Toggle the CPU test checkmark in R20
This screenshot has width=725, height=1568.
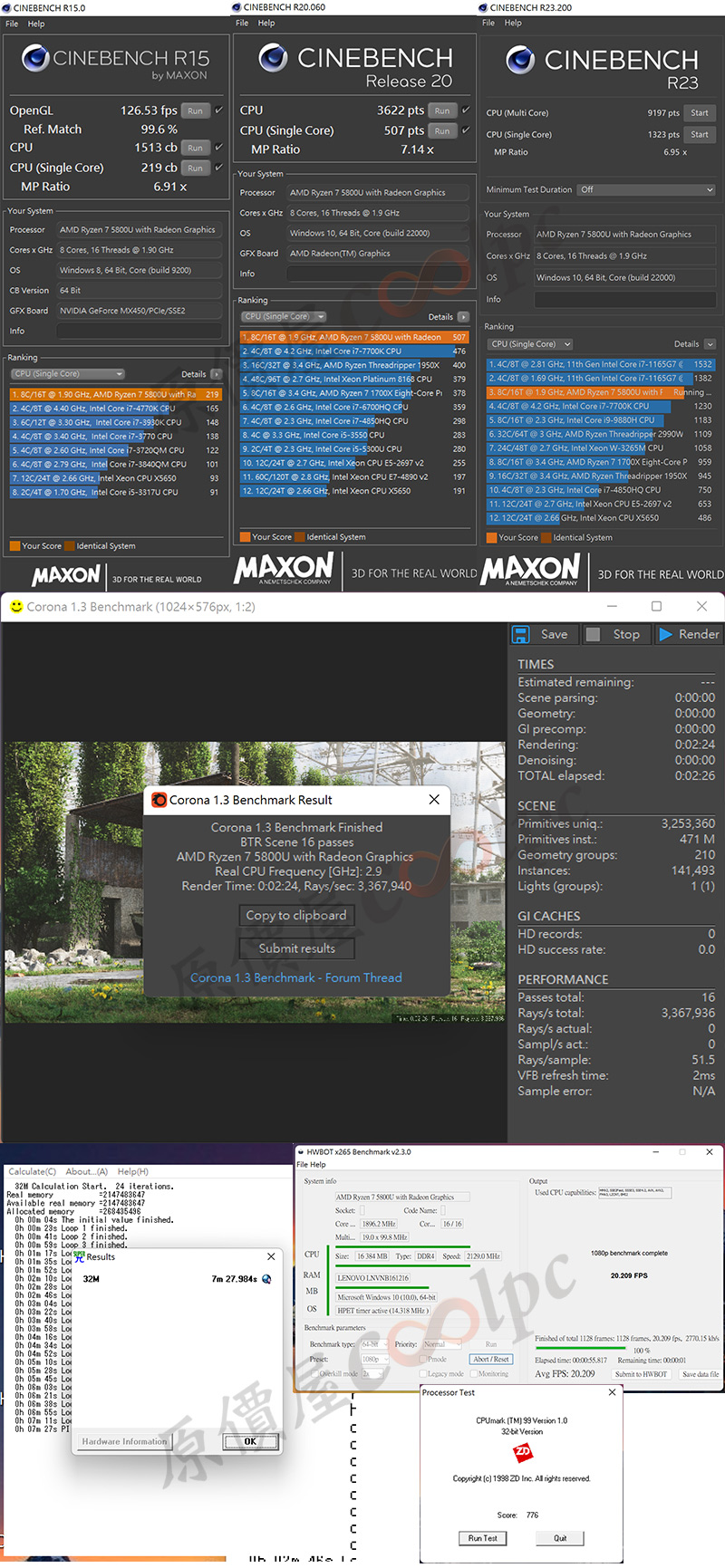point(466,110)
